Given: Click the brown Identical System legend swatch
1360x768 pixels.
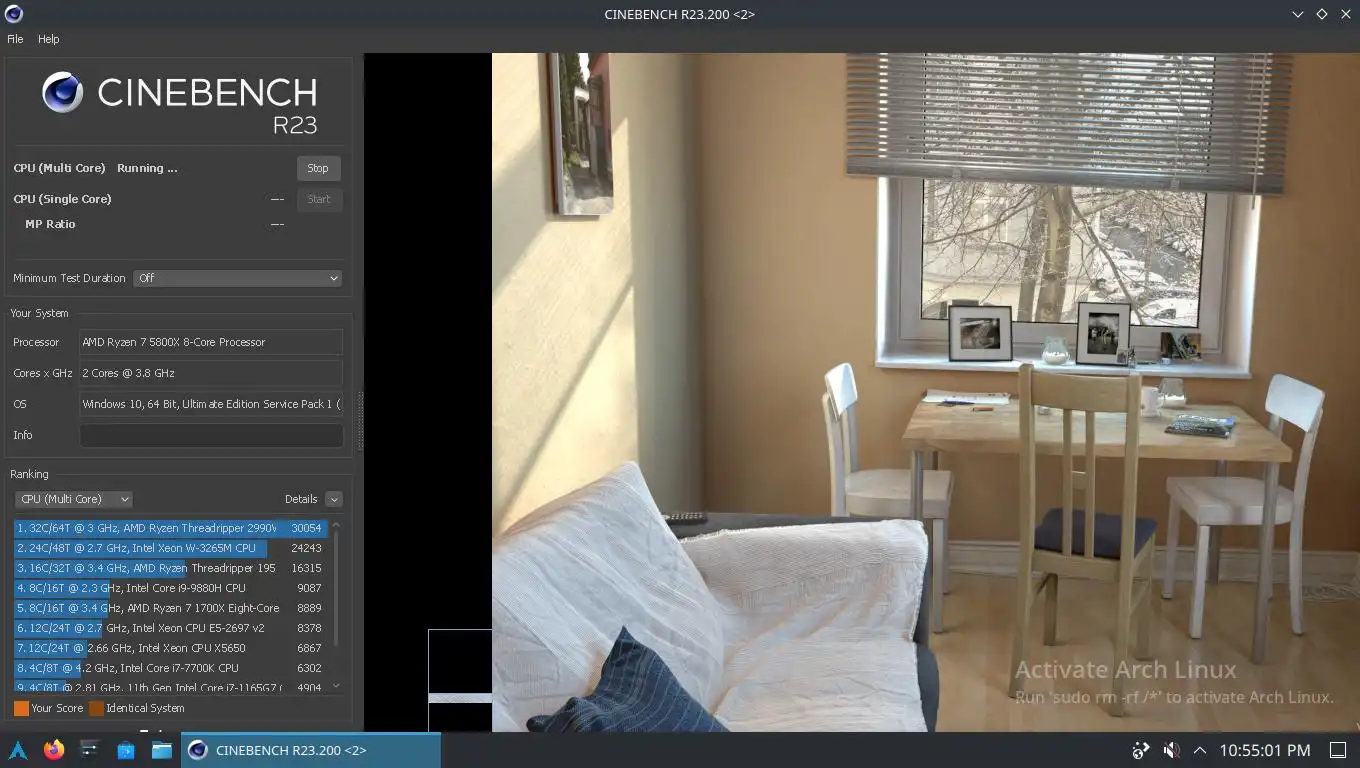Looking at the screenshot, I should (96, 708).
